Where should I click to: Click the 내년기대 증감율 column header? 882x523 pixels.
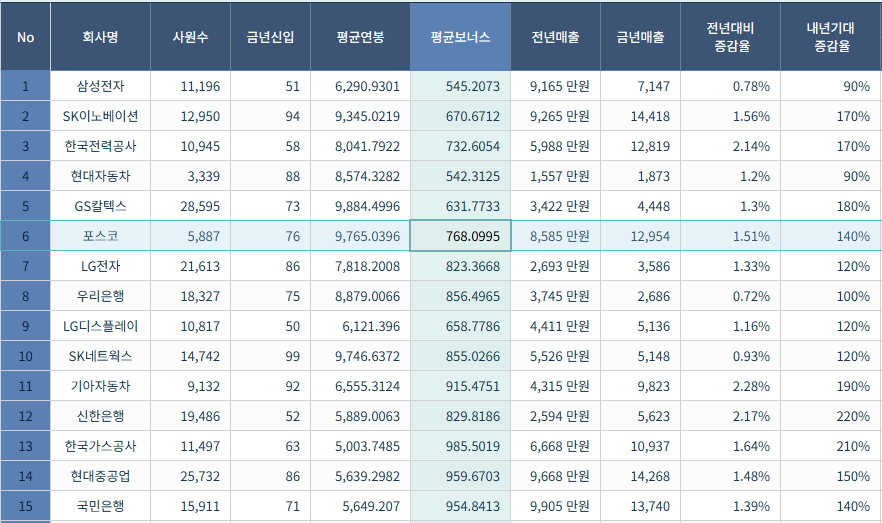pos(831,37)
